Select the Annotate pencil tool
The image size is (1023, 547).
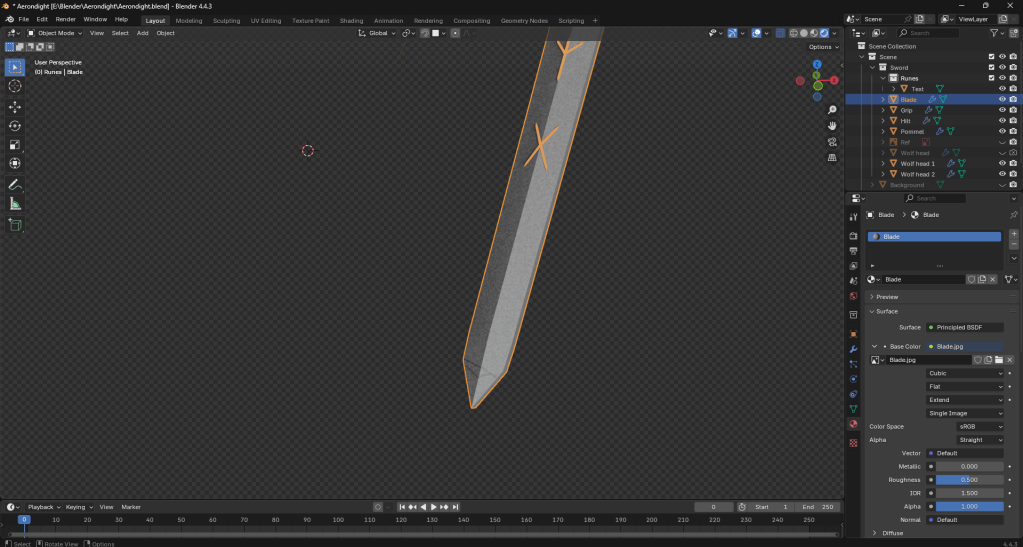click(15, 184)
